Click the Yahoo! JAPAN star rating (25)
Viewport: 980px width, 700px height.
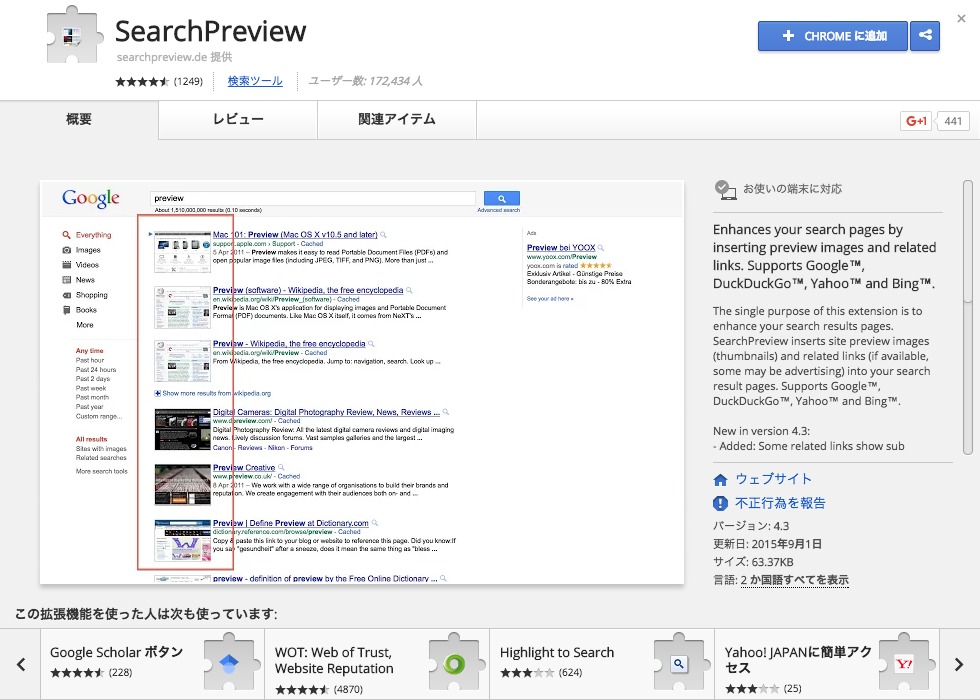751,688
